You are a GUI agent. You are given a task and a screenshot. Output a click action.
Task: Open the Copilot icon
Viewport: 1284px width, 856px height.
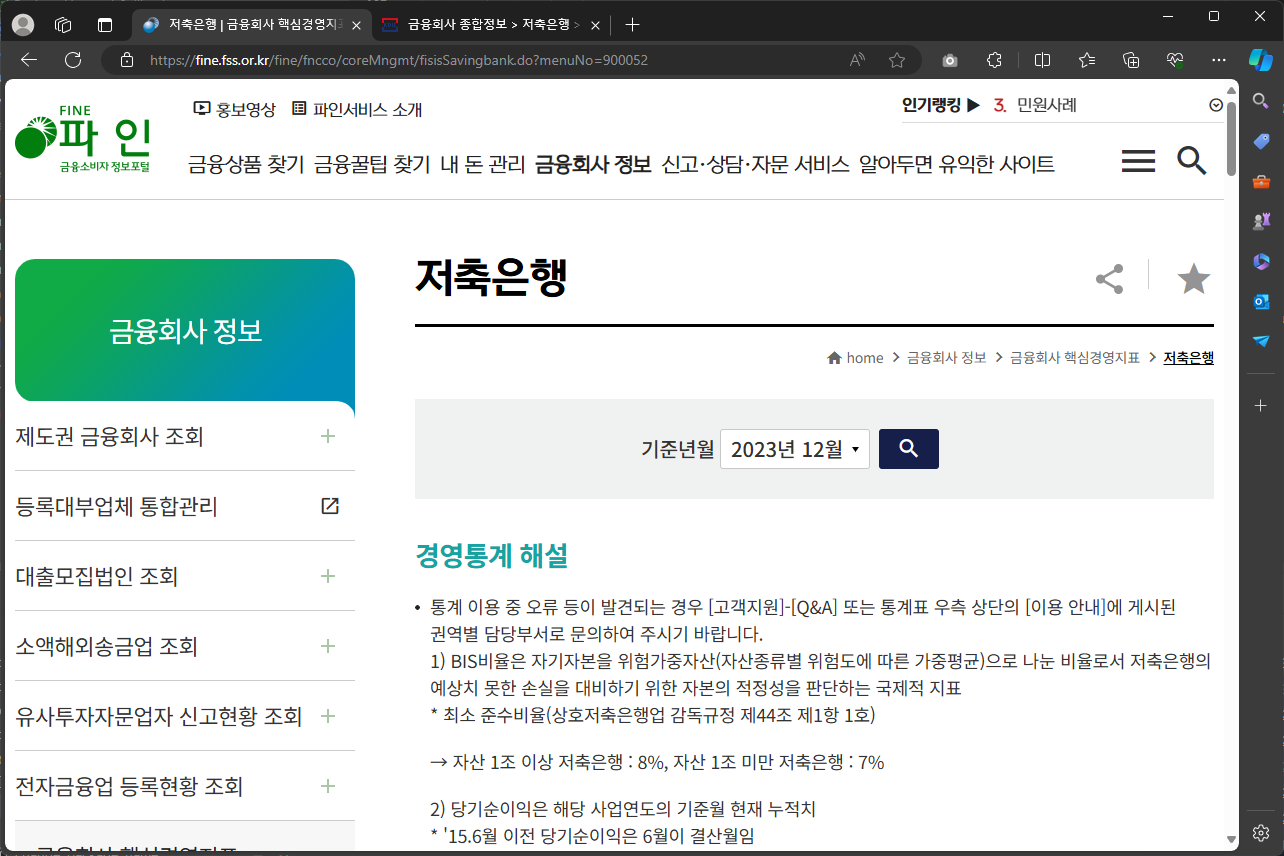point(1261,60)
